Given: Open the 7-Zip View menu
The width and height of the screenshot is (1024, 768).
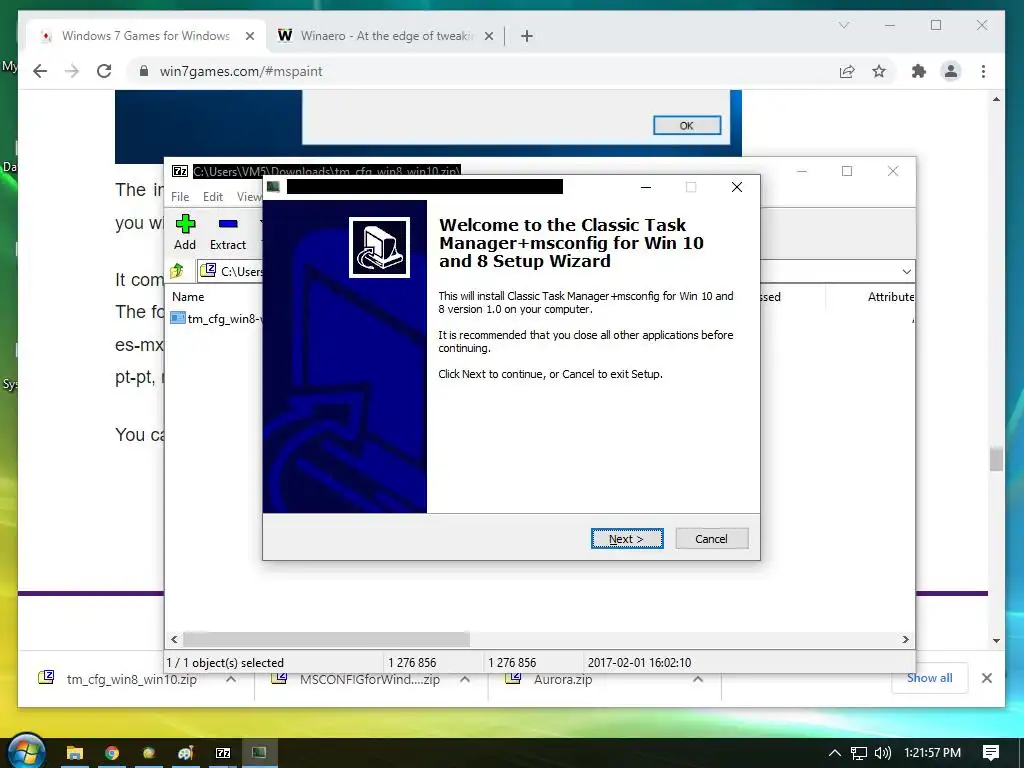Looking at the screenshot, I should coord(249,197).
